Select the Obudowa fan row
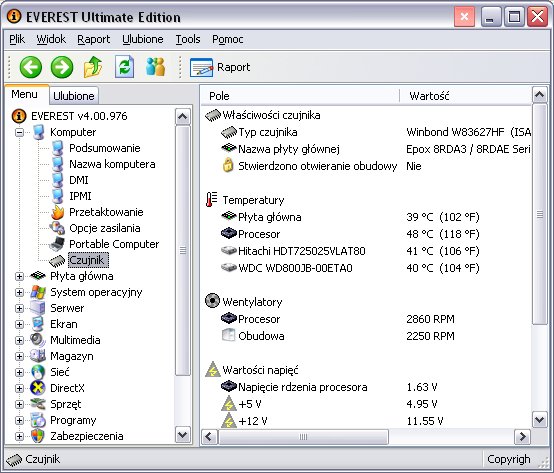 [366, 336]
